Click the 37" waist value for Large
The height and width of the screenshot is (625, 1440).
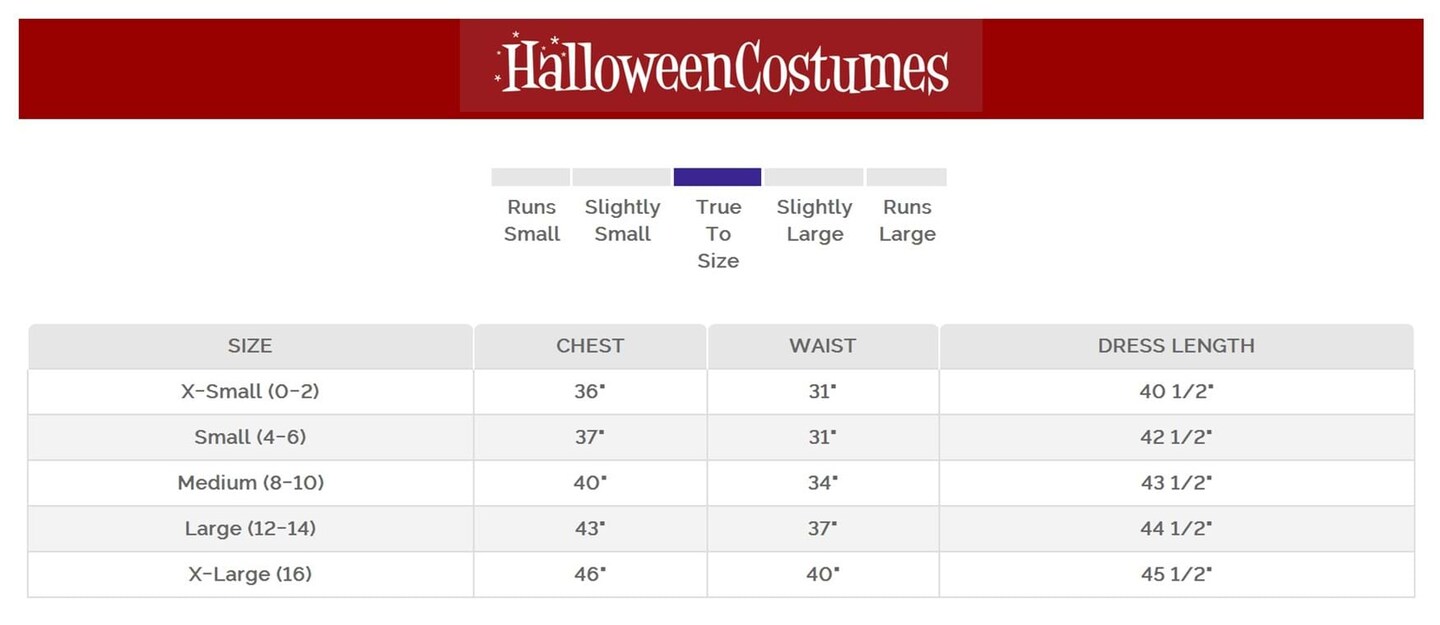tap(822, 528)
